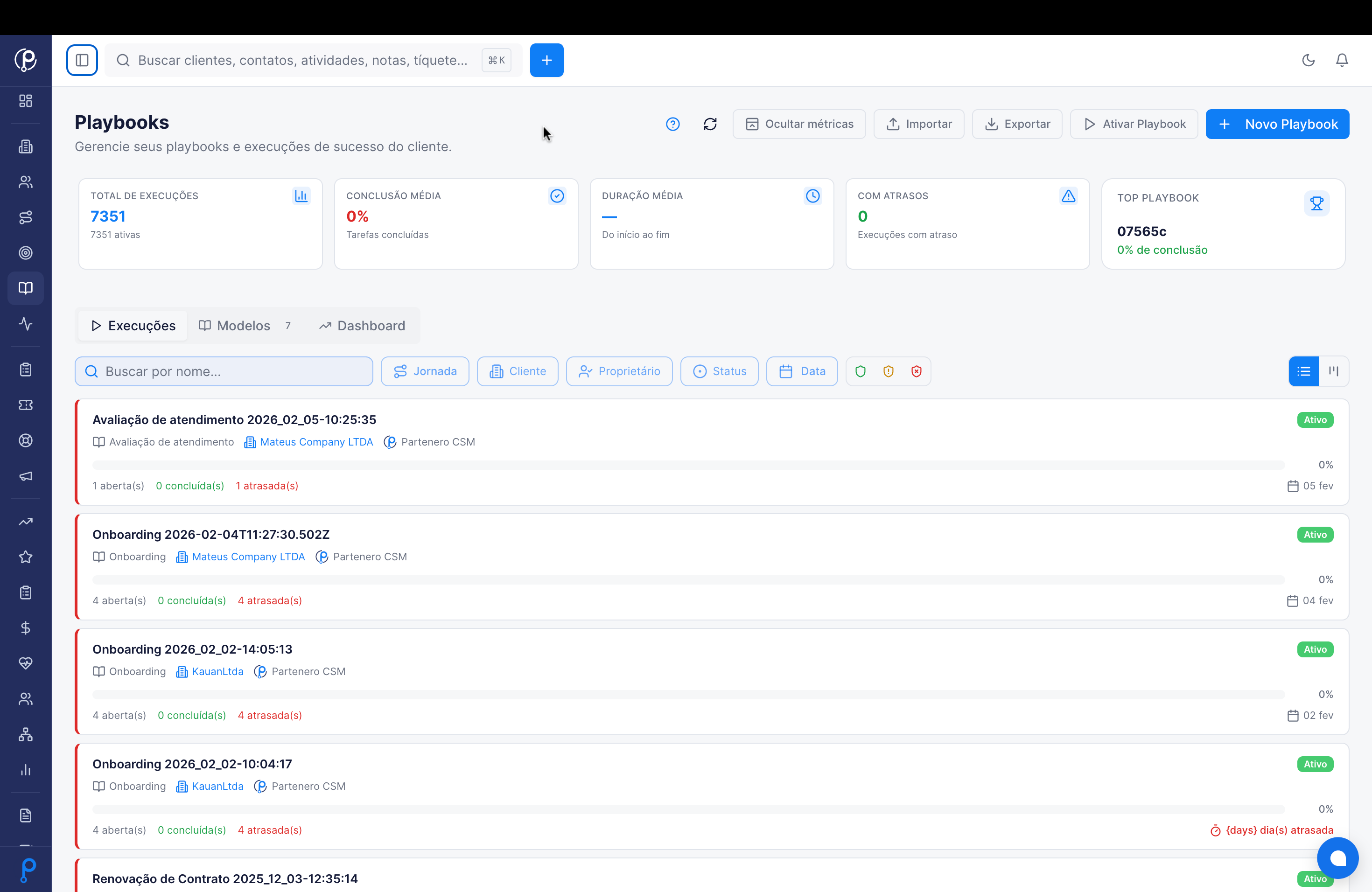This screenshot has height=892, width=1372.
Task: Open KauanLtda link in Onboarding 14:05:13 row
Action: pyautogui.click(x=217, y=671)
